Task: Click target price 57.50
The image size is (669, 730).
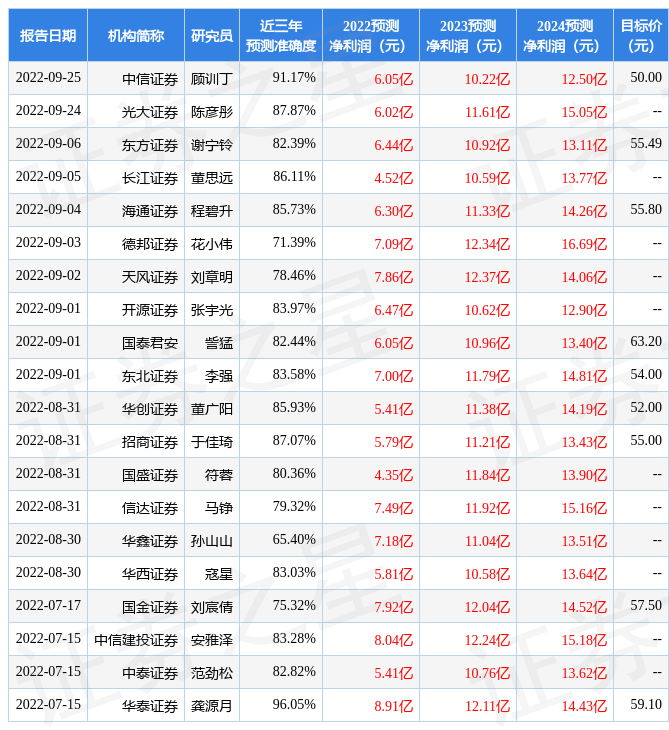Action: coord(646,606)
